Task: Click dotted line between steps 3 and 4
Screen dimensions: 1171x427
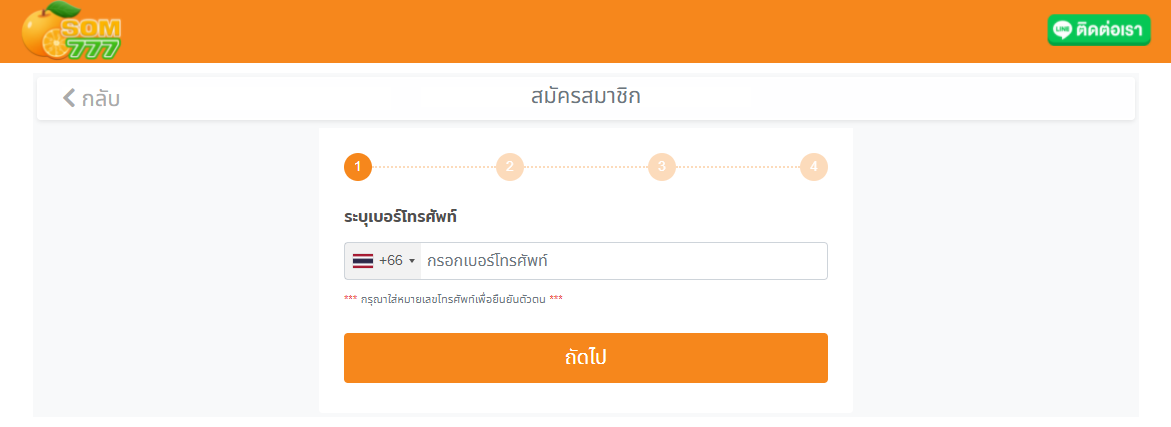Action: coord(738,167)
